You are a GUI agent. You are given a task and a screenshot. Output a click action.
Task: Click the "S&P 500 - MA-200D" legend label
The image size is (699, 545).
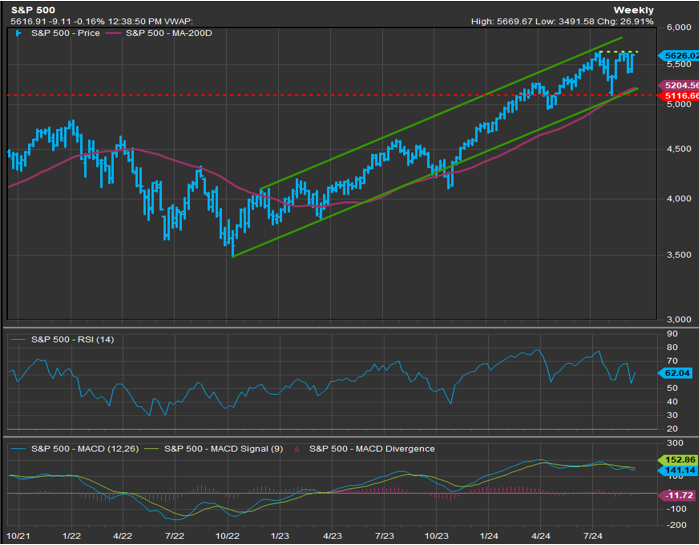169,33
